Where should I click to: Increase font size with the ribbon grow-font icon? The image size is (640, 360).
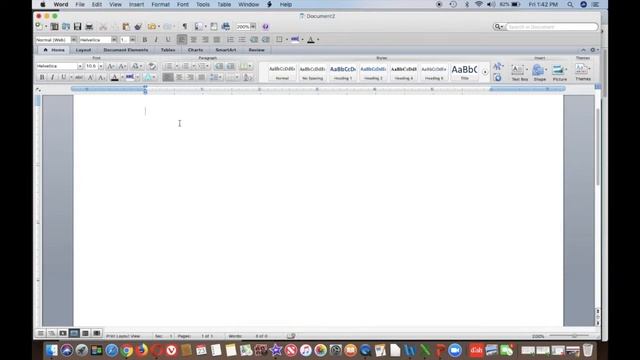110,66
